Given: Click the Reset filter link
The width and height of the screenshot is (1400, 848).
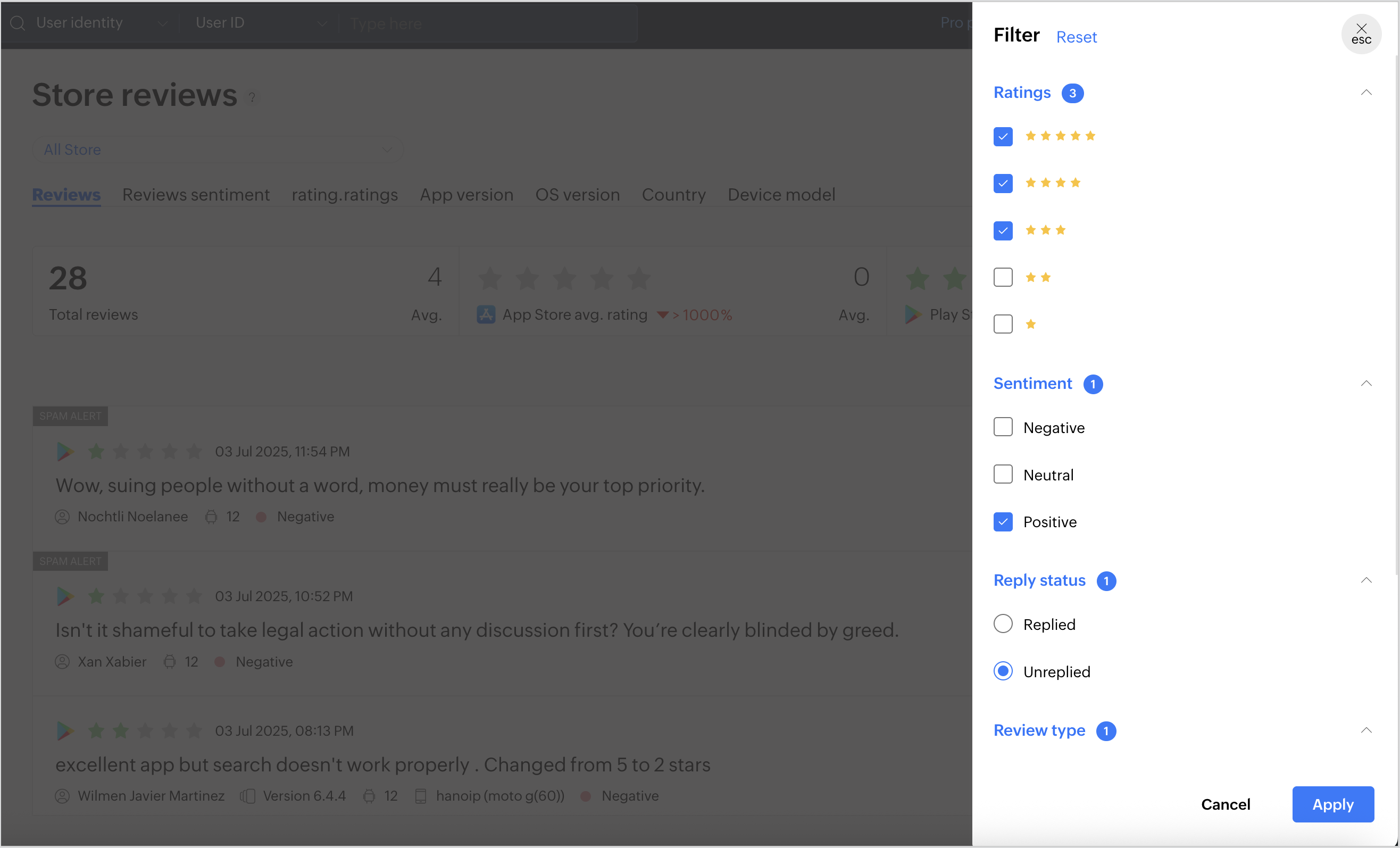Looking at the screenshot, I should 1076,37.
